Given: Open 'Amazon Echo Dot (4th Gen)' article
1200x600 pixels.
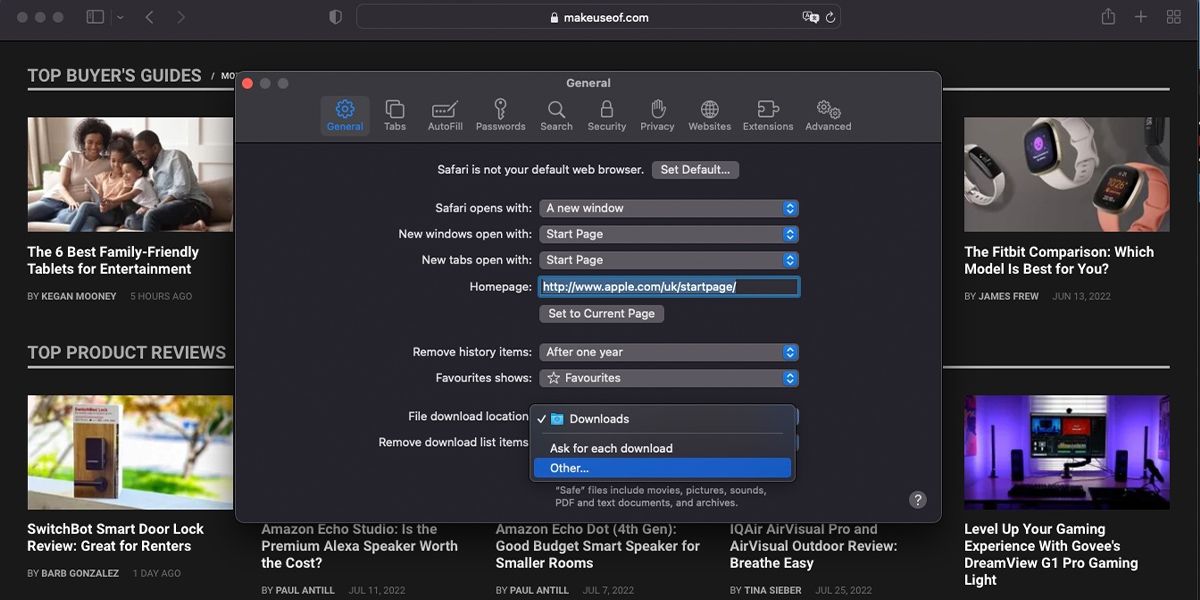Looking at the screenshot, I should pyautogui.click(x=597, y=546).
